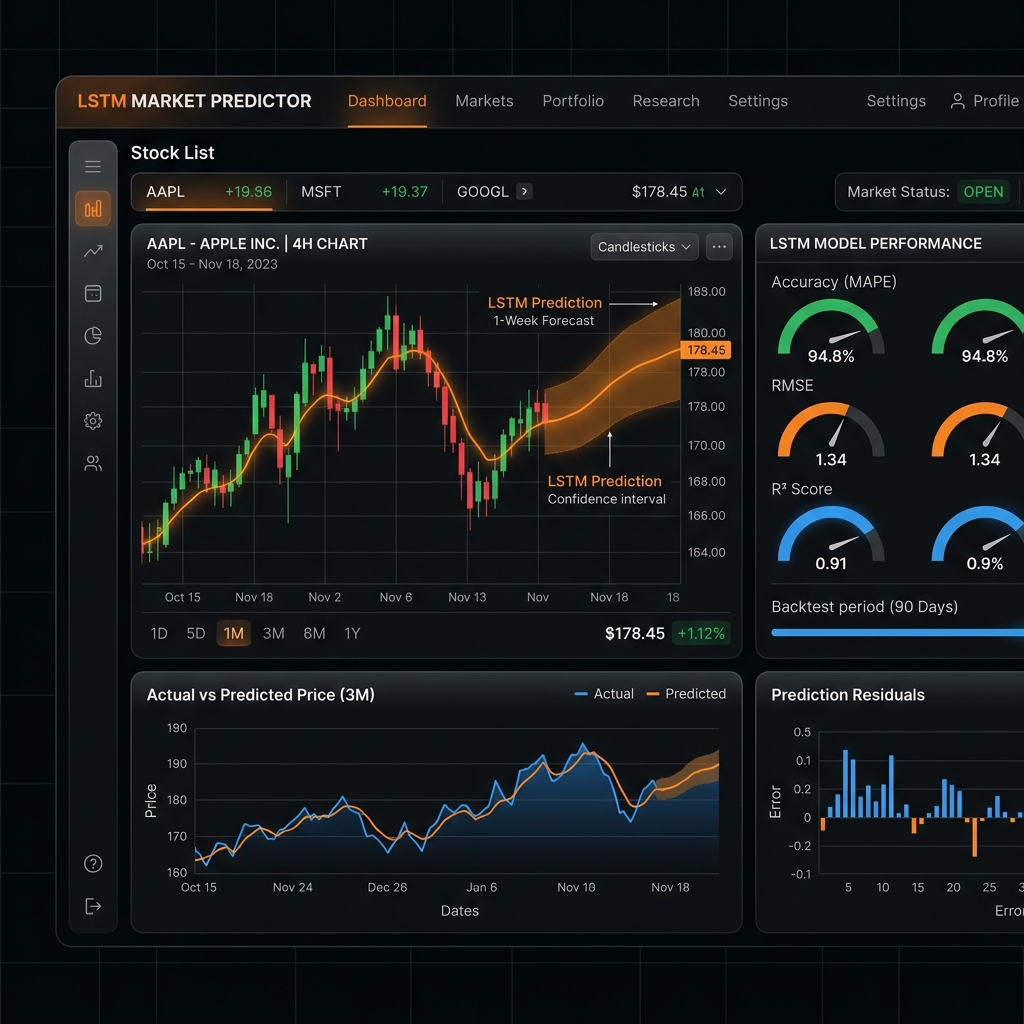The height and width of the screenshot is (1024, 1024).
Task: Open the trend line sidebar icon
Action: [93, 251]
